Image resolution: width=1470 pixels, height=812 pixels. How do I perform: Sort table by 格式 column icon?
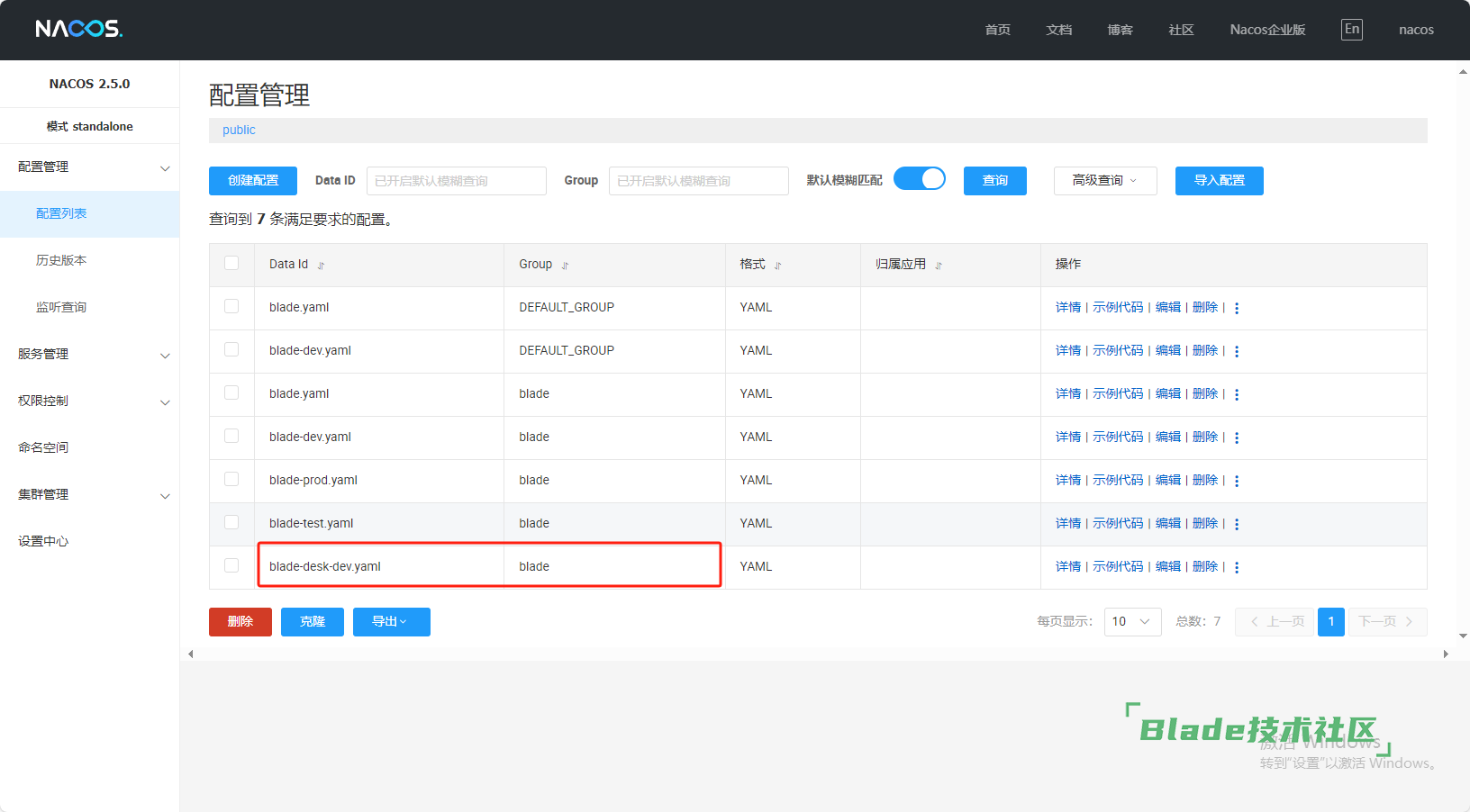pyautogui.click(x=778, y=266)
